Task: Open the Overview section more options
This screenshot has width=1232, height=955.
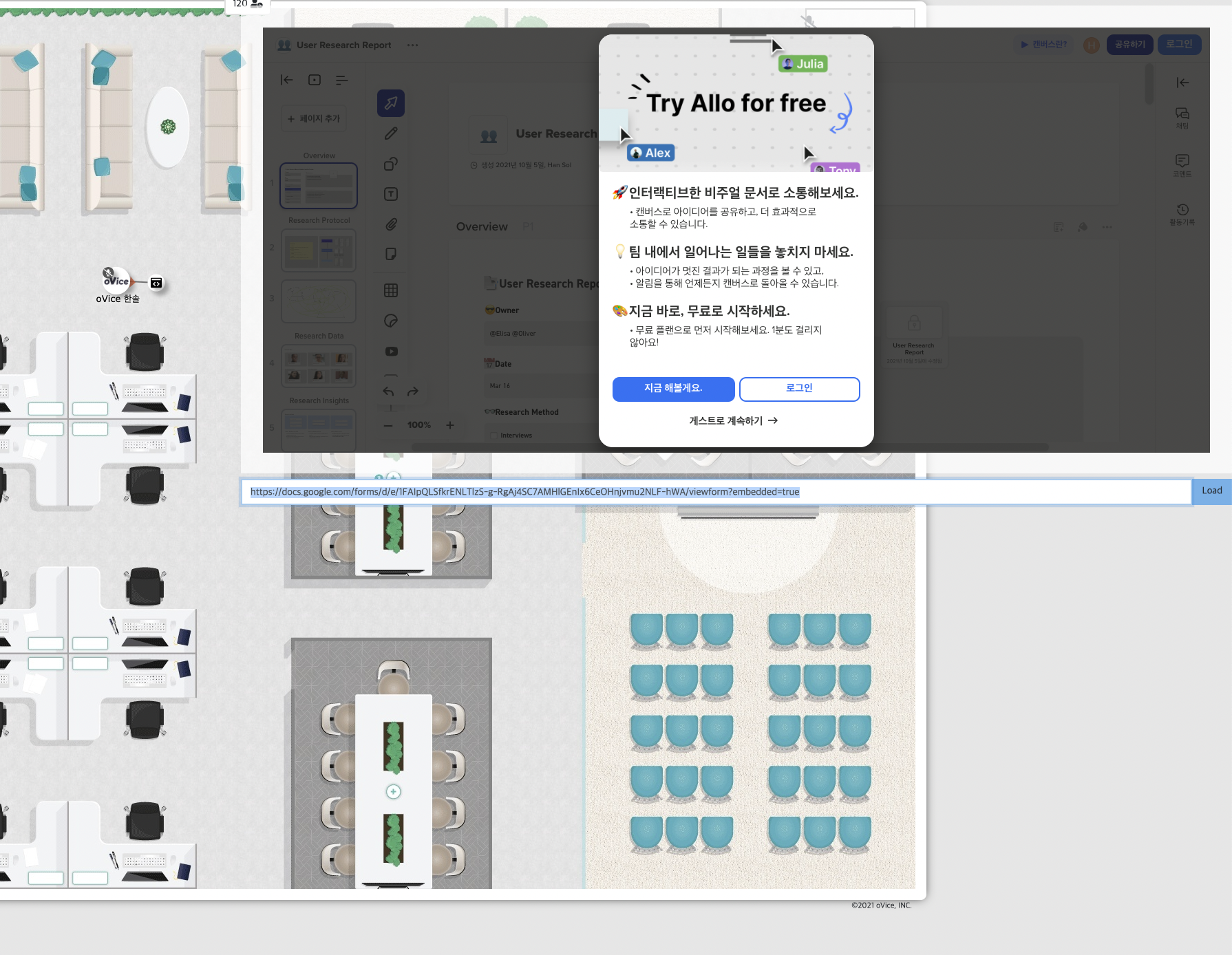Action: (1107, 227)
